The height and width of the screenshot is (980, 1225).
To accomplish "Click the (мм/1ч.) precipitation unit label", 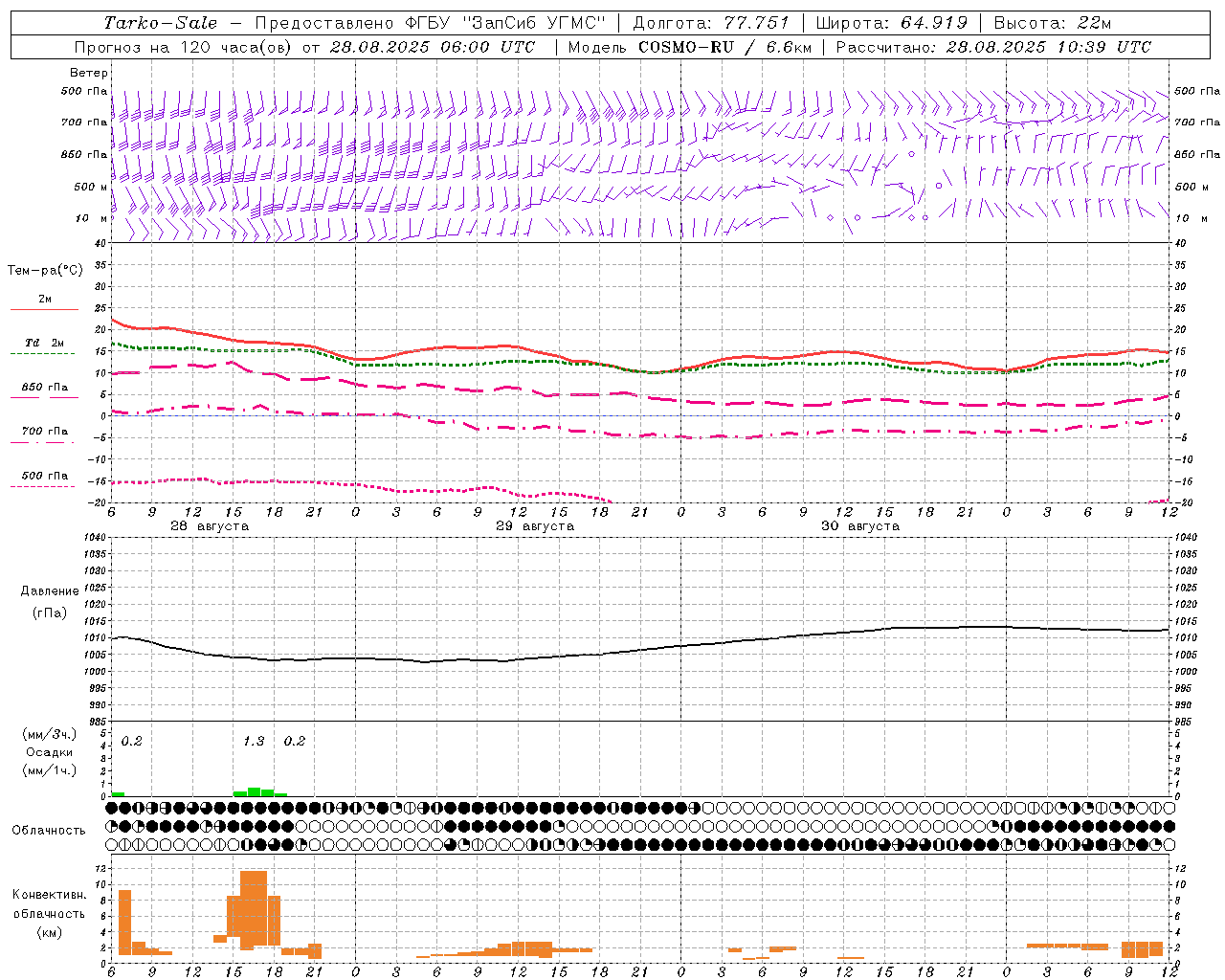I will pyautogui.click(x=50, y=770).
